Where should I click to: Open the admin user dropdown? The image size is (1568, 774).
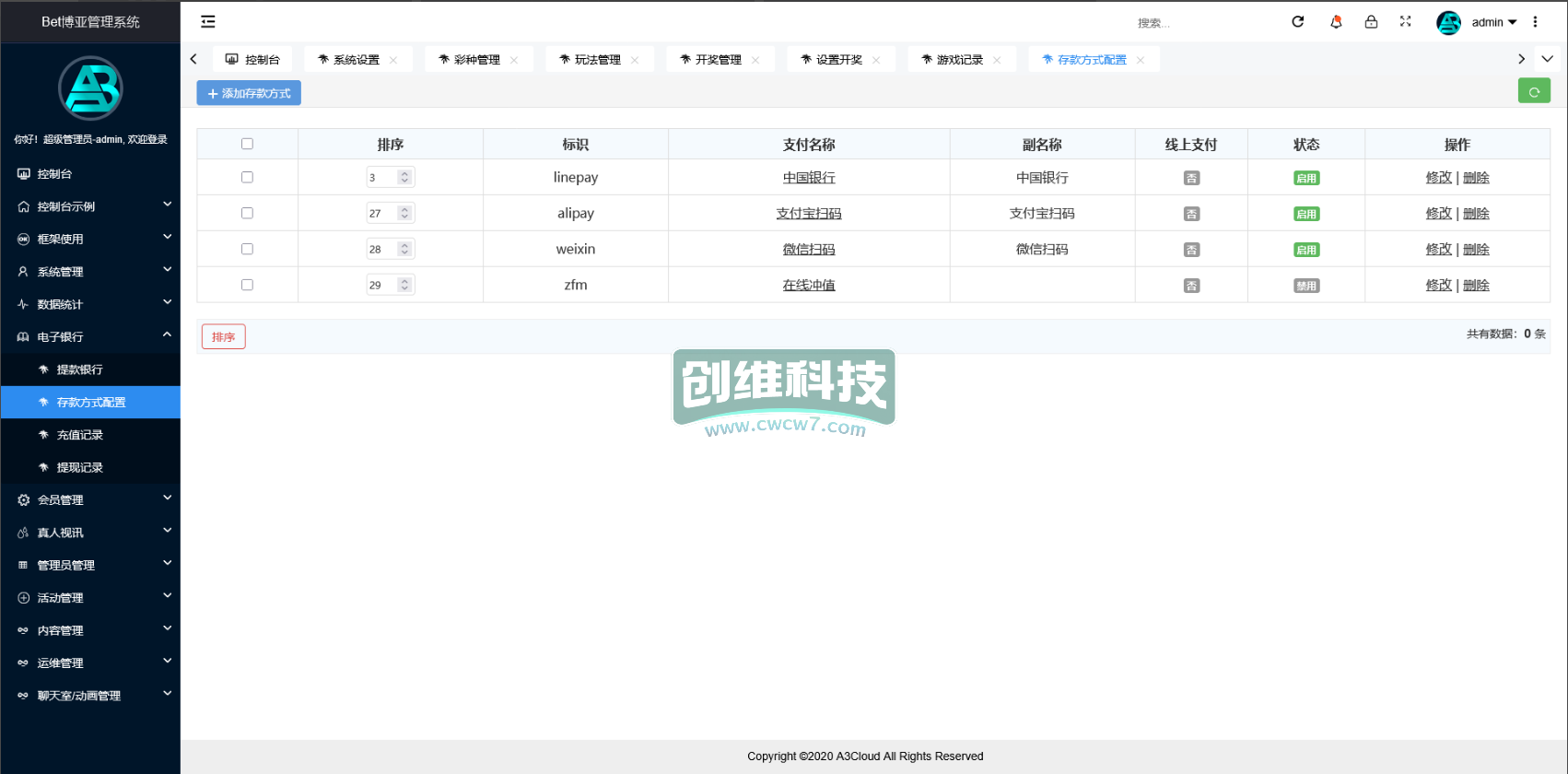click(1493, 22)
